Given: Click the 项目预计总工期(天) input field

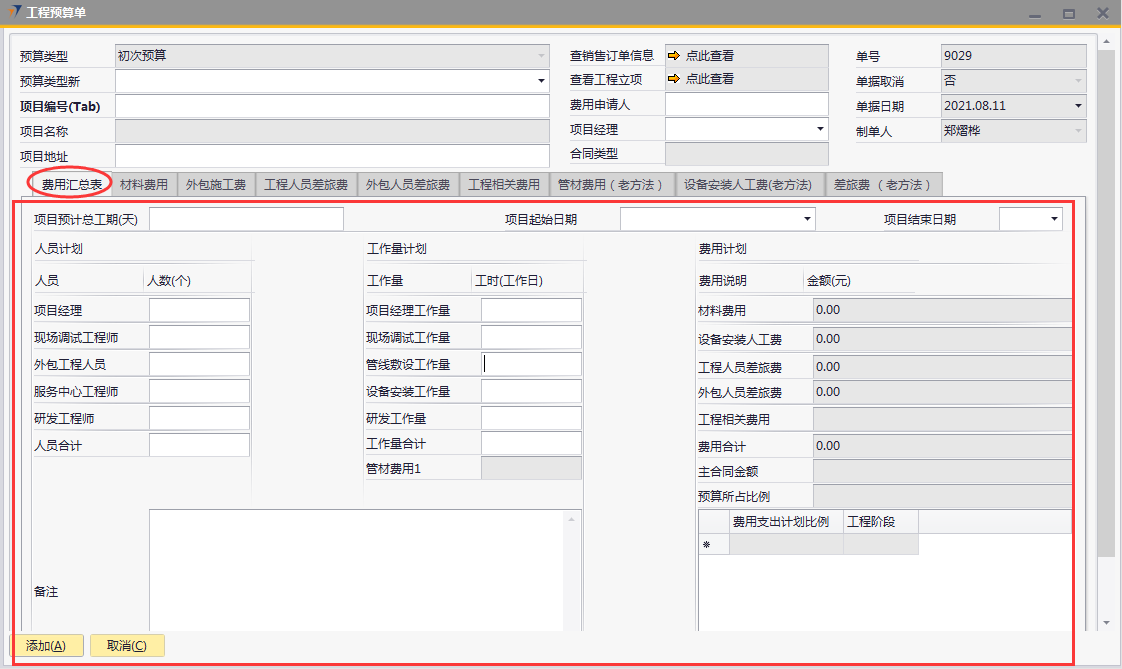Looking at the screenshot, I should pos(246,219).
